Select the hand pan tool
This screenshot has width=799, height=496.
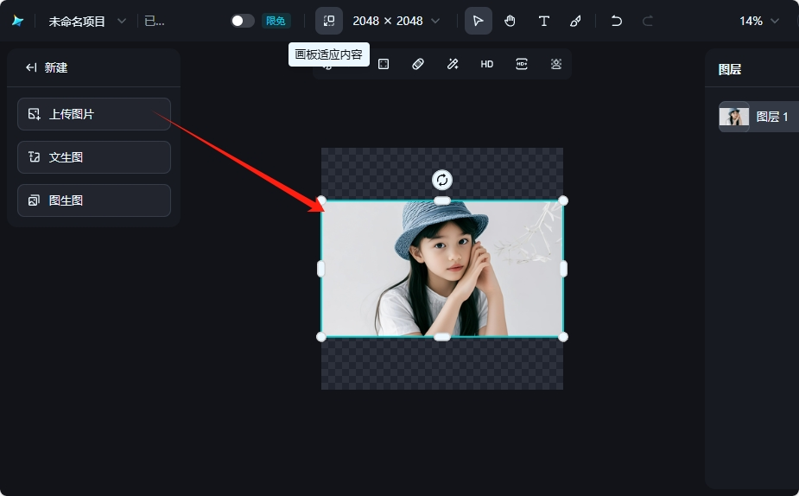pyautogui.click(x=510, y=21)
